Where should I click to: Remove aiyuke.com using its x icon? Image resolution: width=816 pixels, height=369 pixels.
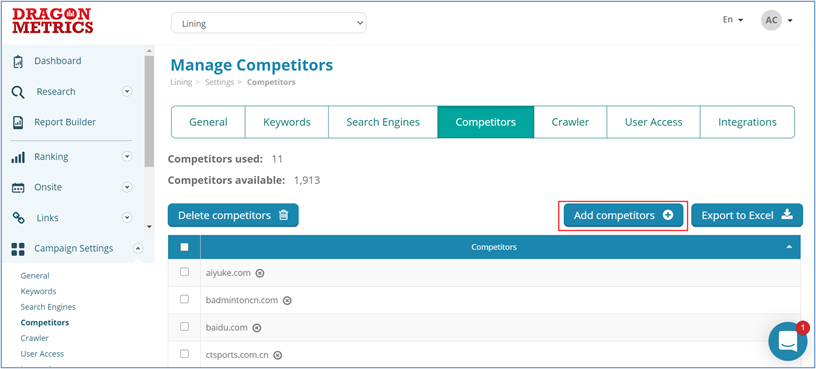click(x=260, y=273)
